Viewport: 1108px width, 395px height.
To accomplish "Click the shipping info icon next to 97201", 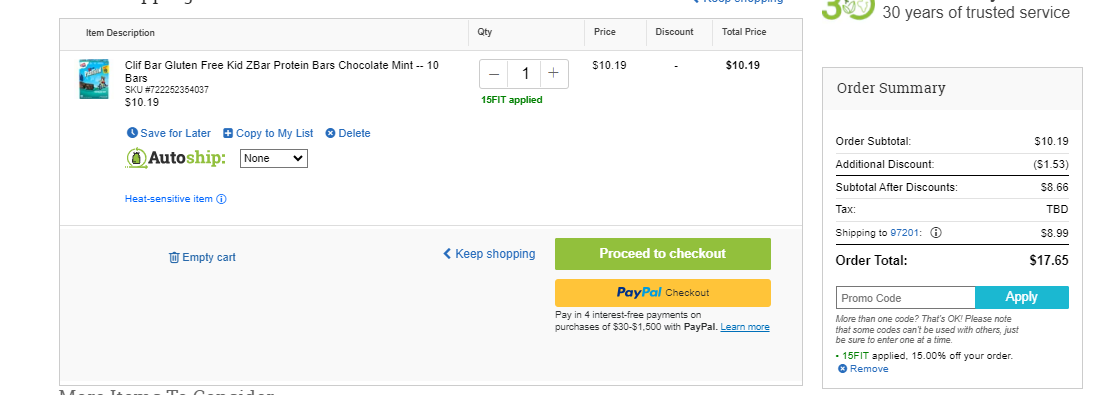I will point(936,233).
